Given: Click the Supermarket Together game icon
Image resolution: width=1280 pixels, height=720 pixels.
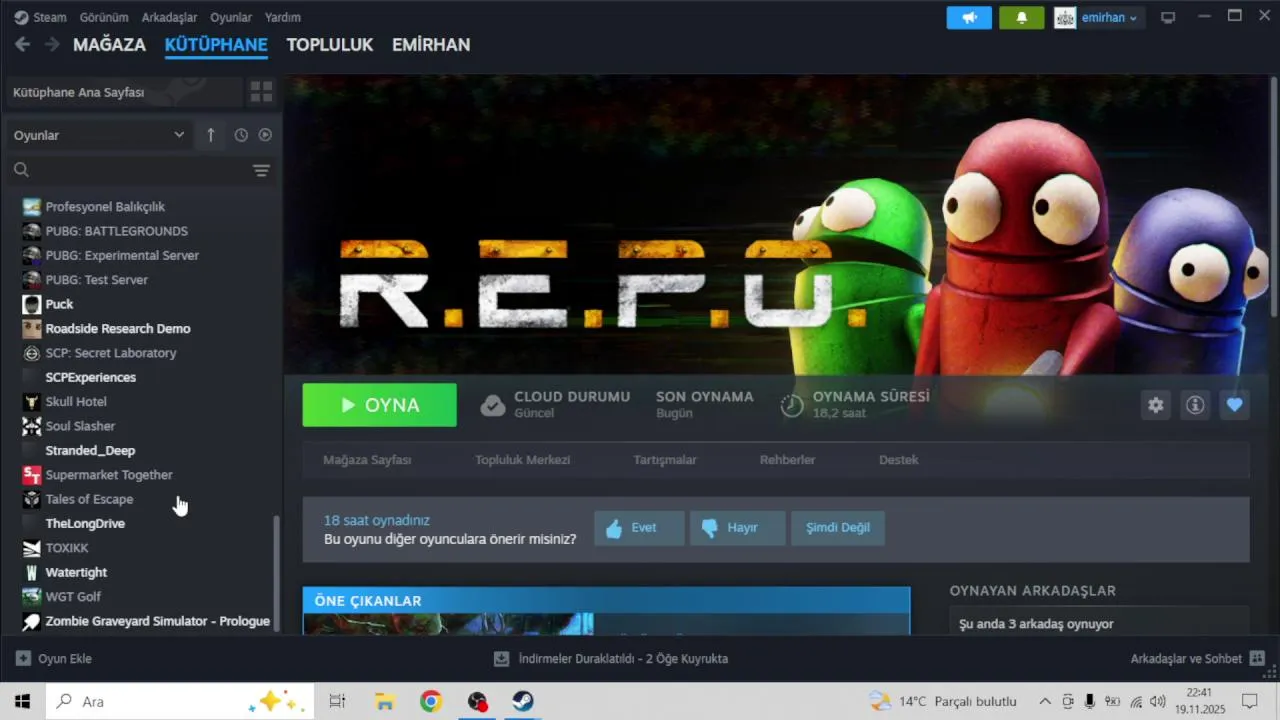Looking at the screenshot, I should [x=32, y=475].
